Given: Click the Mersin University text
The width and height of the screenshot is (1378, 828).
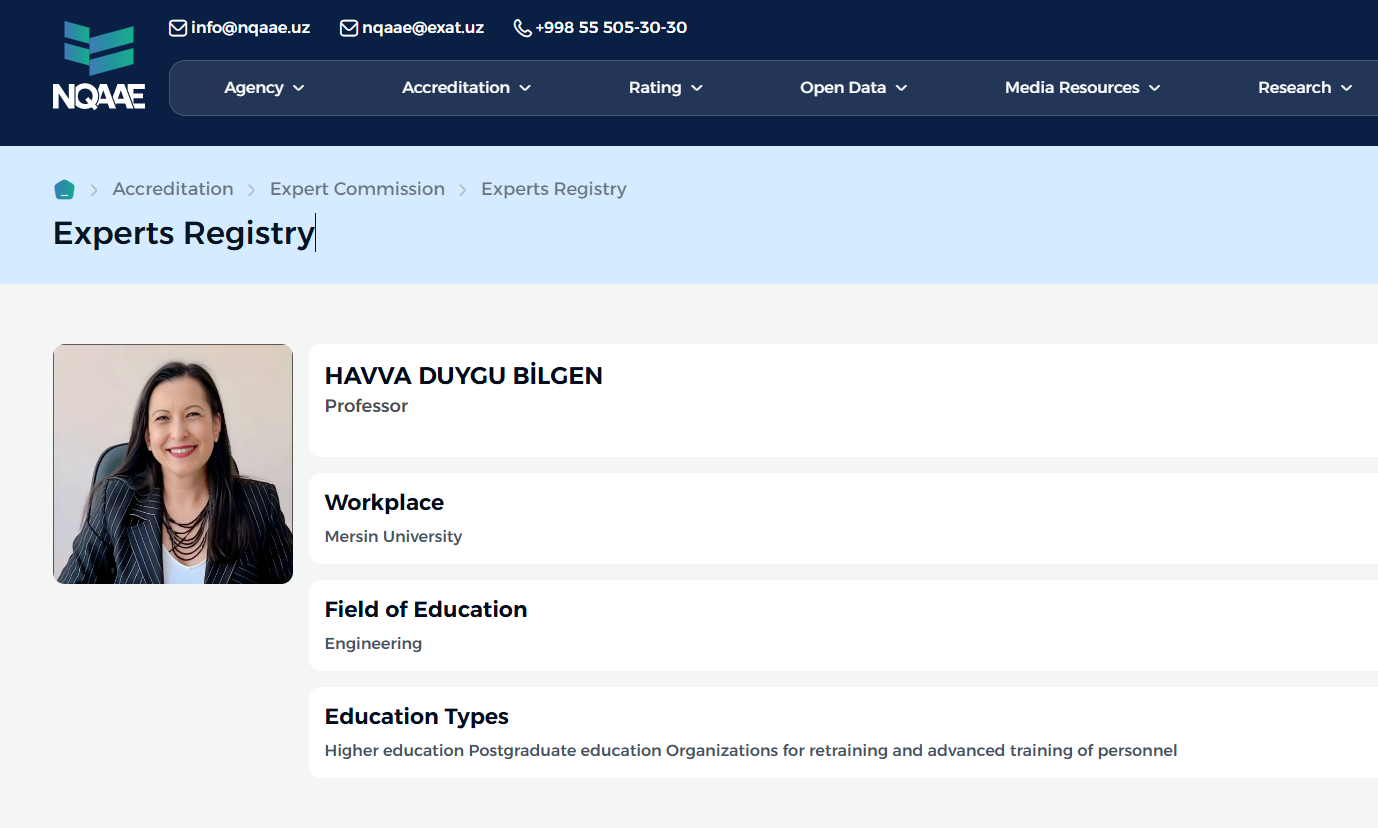Looking at the screenshot, I should click(x=393, y=537).
